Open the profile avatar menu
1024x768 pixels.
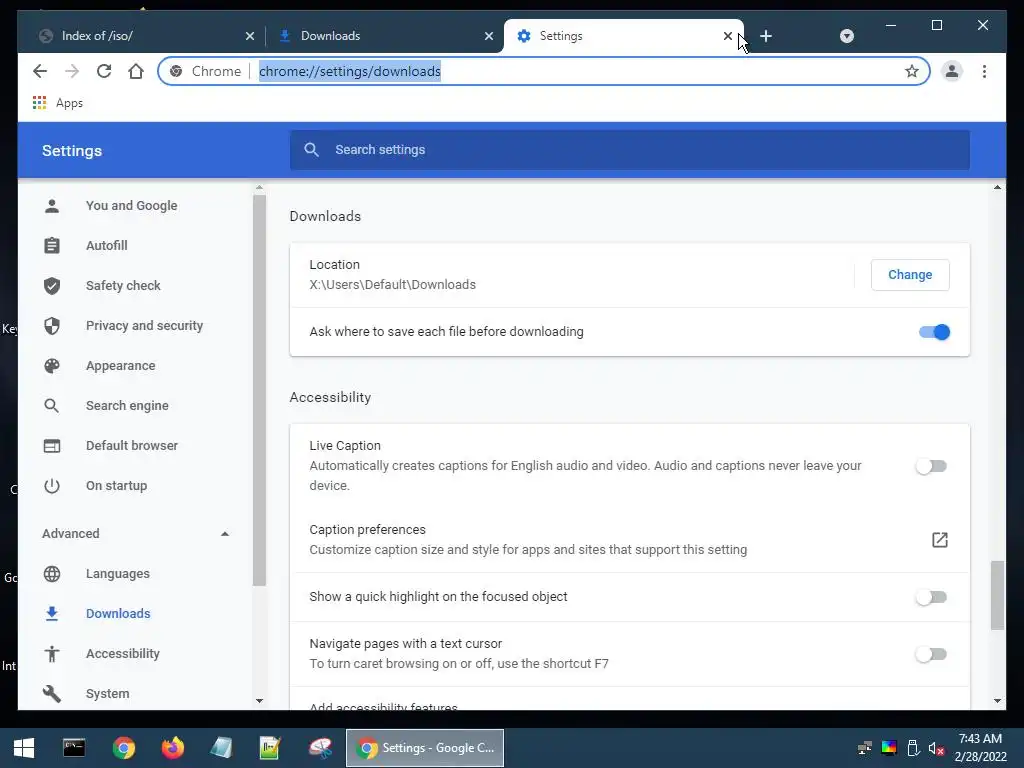click(x=952, y=71)
